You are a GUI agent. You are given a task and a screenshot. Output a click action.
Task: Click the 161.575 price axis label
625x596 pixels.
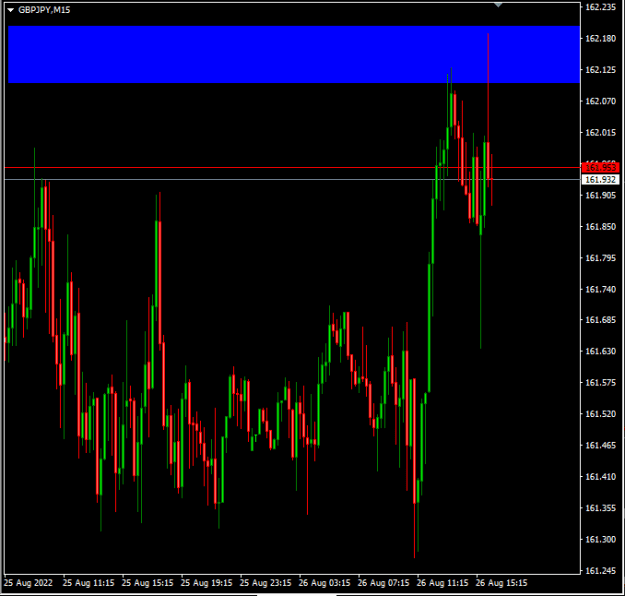pyautogui.click(x=600, y=382)
